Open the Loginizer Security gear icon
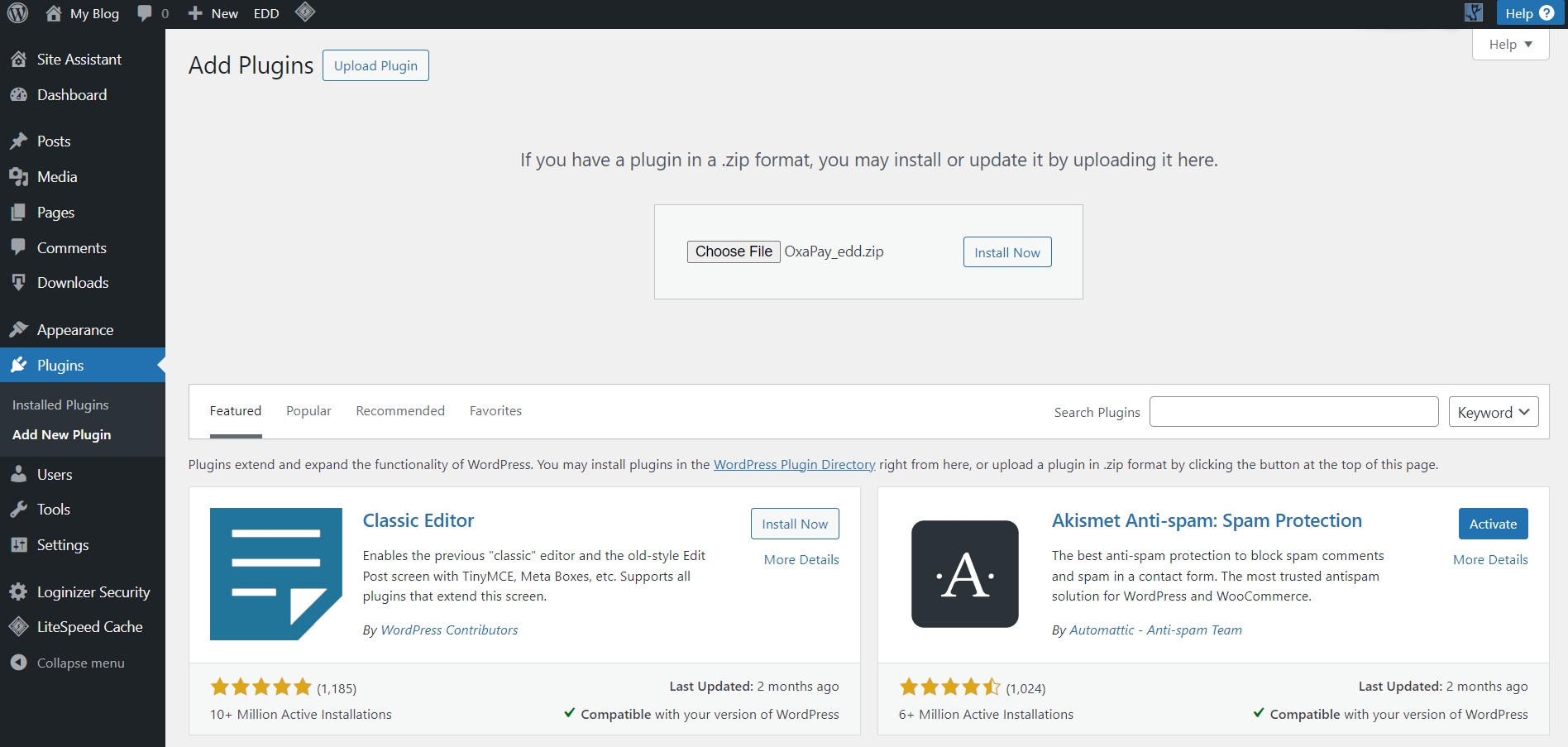The width and height of the screenshot is (1568, 747). point(18,591)
